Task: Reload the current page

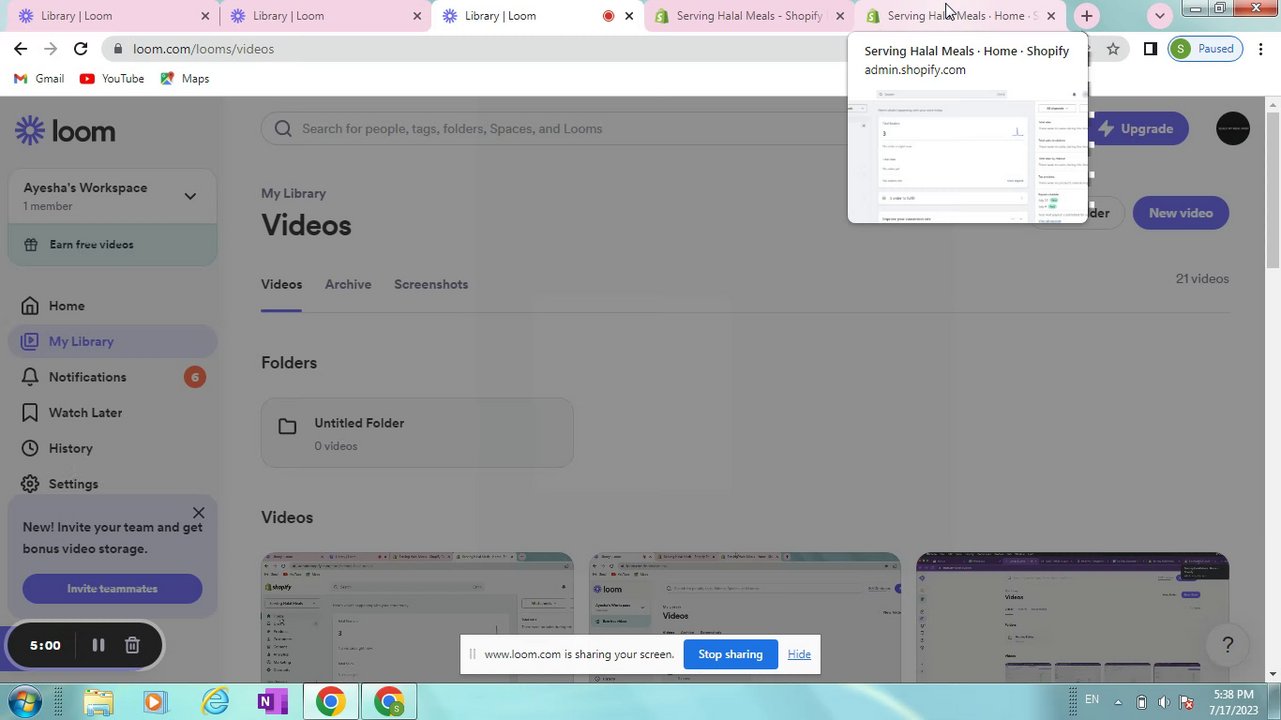Action: point(81,48)
